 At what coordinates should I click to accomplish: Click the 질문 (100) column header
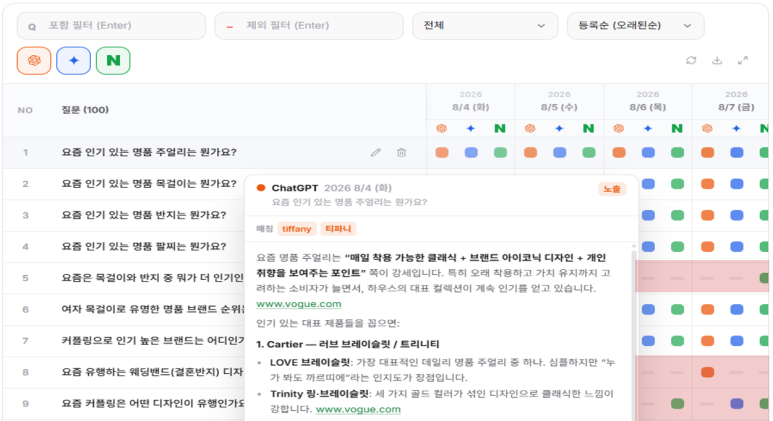85,110
